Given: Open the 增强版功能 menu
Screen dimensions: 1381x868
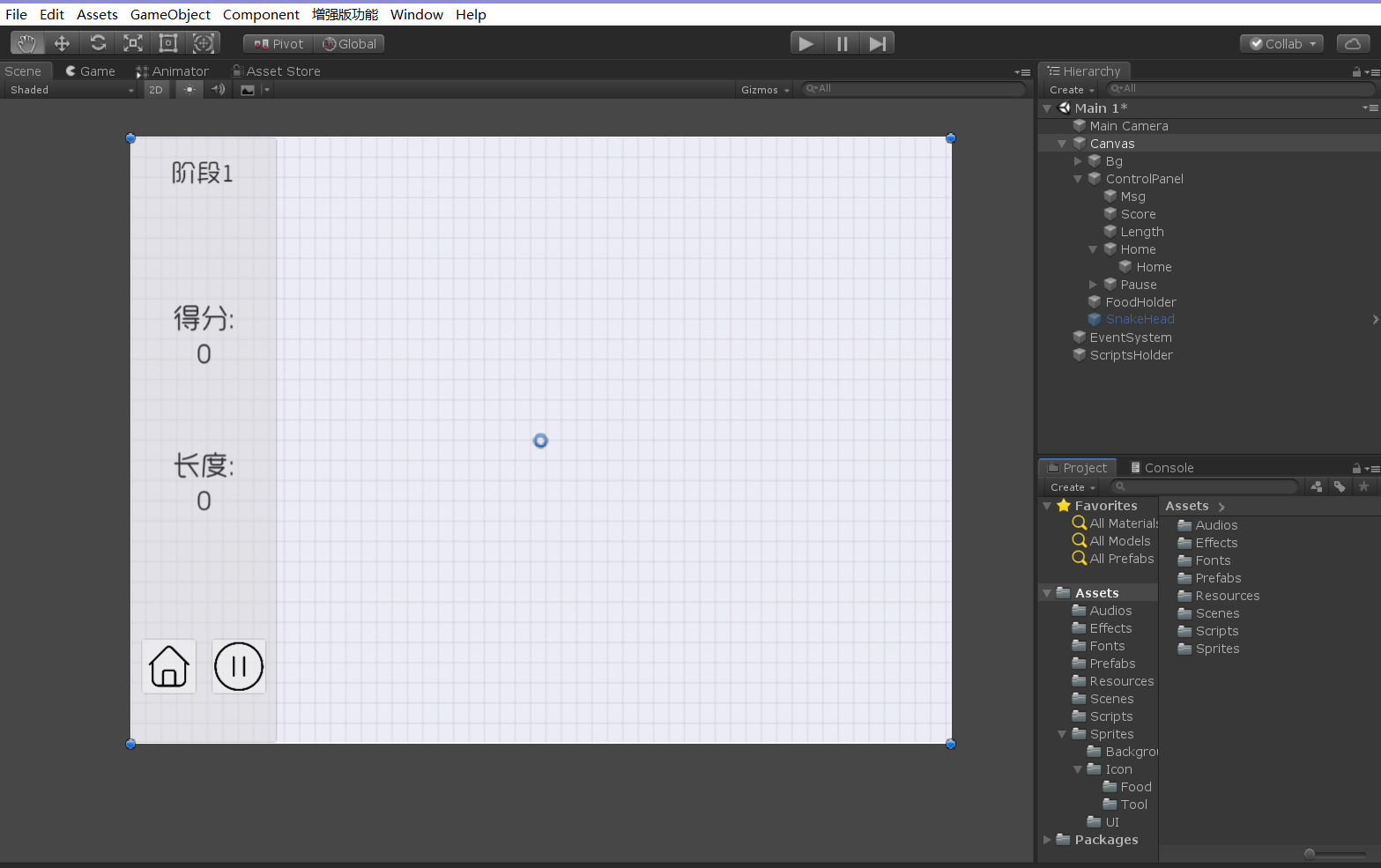Looking at the screenshot, I should point(345,14).
